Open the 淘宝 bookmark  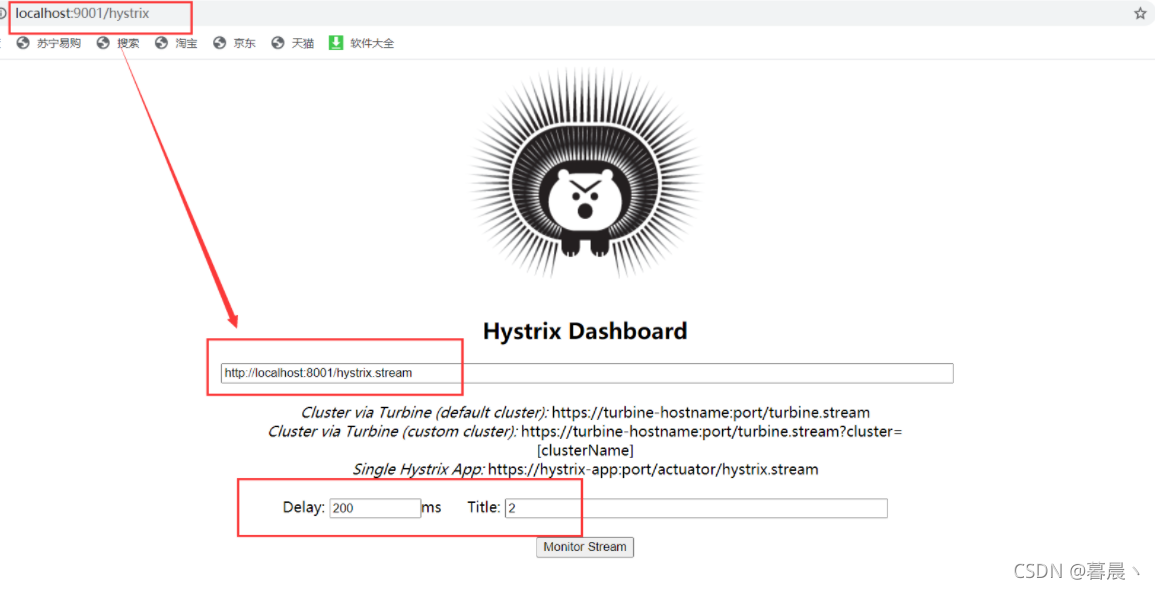[x=176, y=43]
